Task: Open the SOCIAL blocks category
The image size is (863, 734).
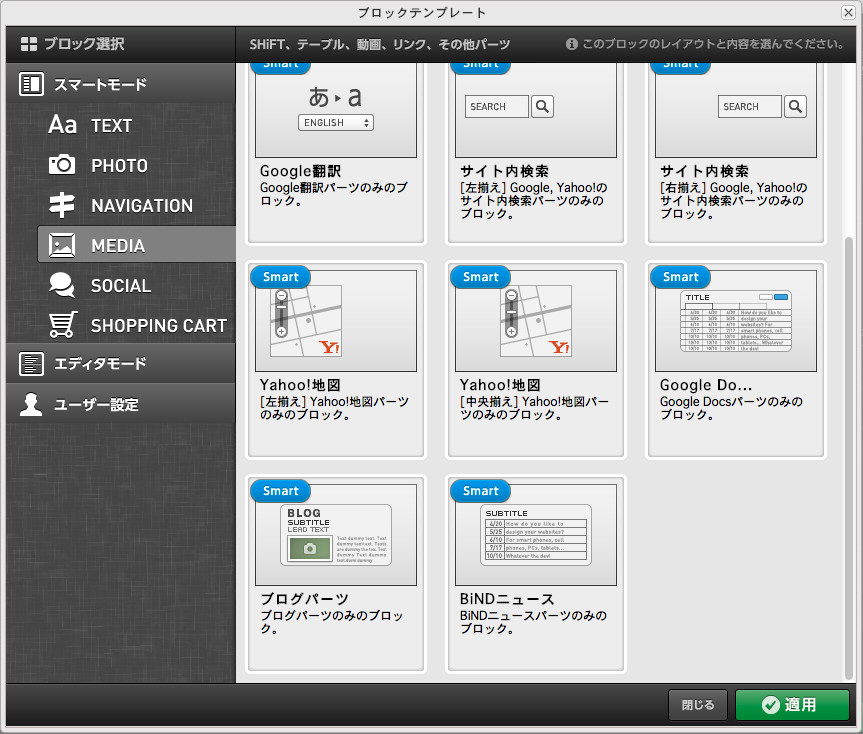Action: (x=120, y=285)
